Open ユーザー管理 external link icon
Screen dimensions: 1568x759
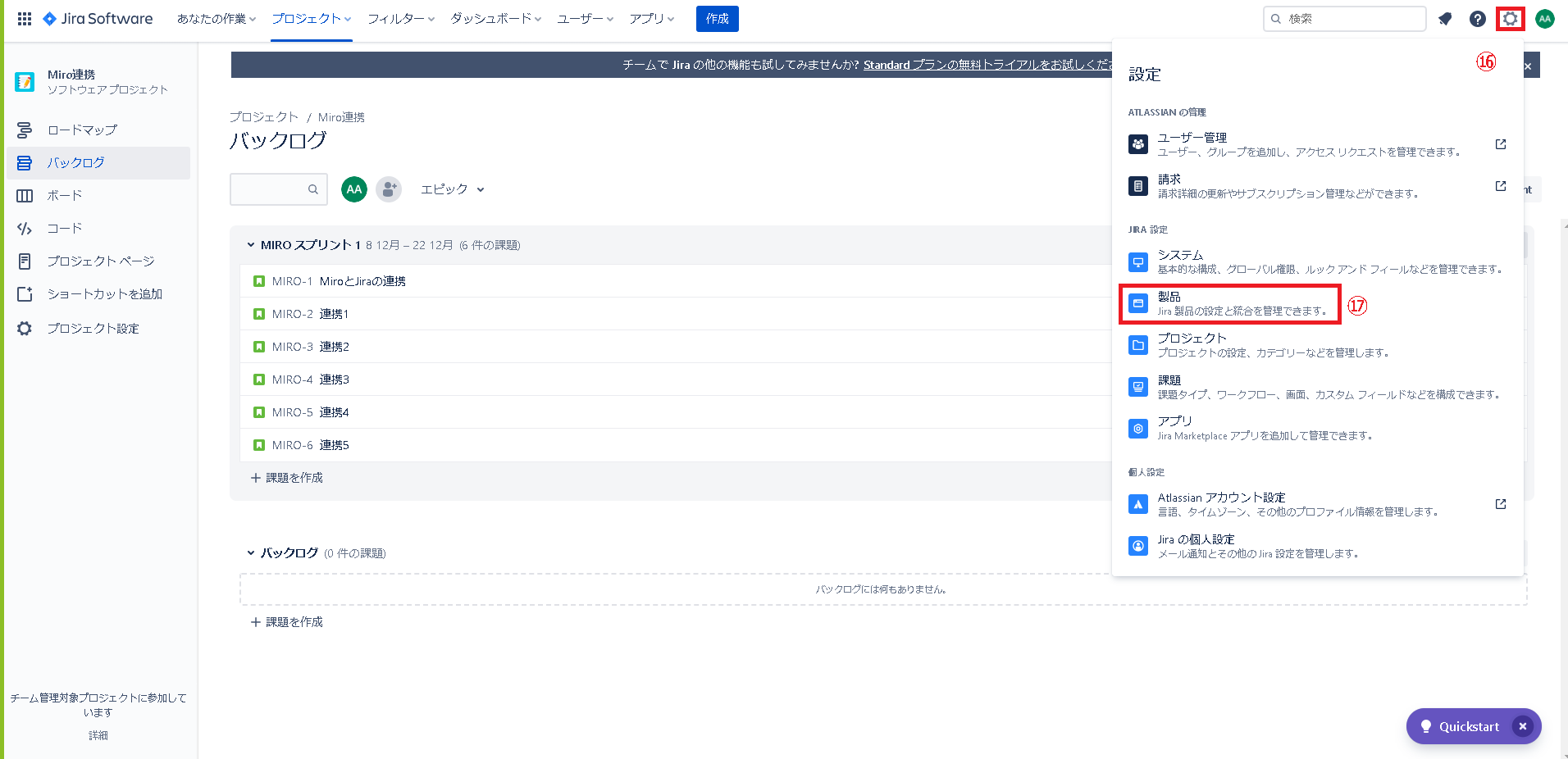(1500, 144)
